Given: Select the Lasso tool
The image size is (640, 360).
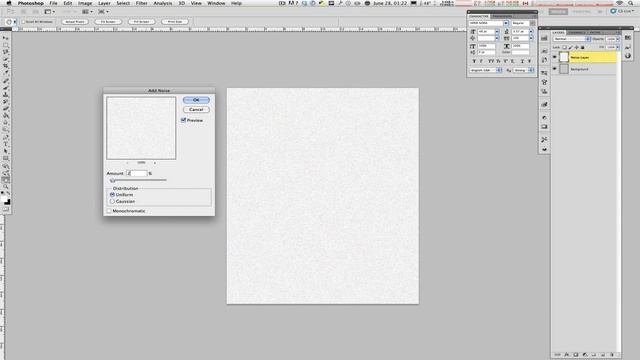Looking at the screenshot, I should point(6,52).
